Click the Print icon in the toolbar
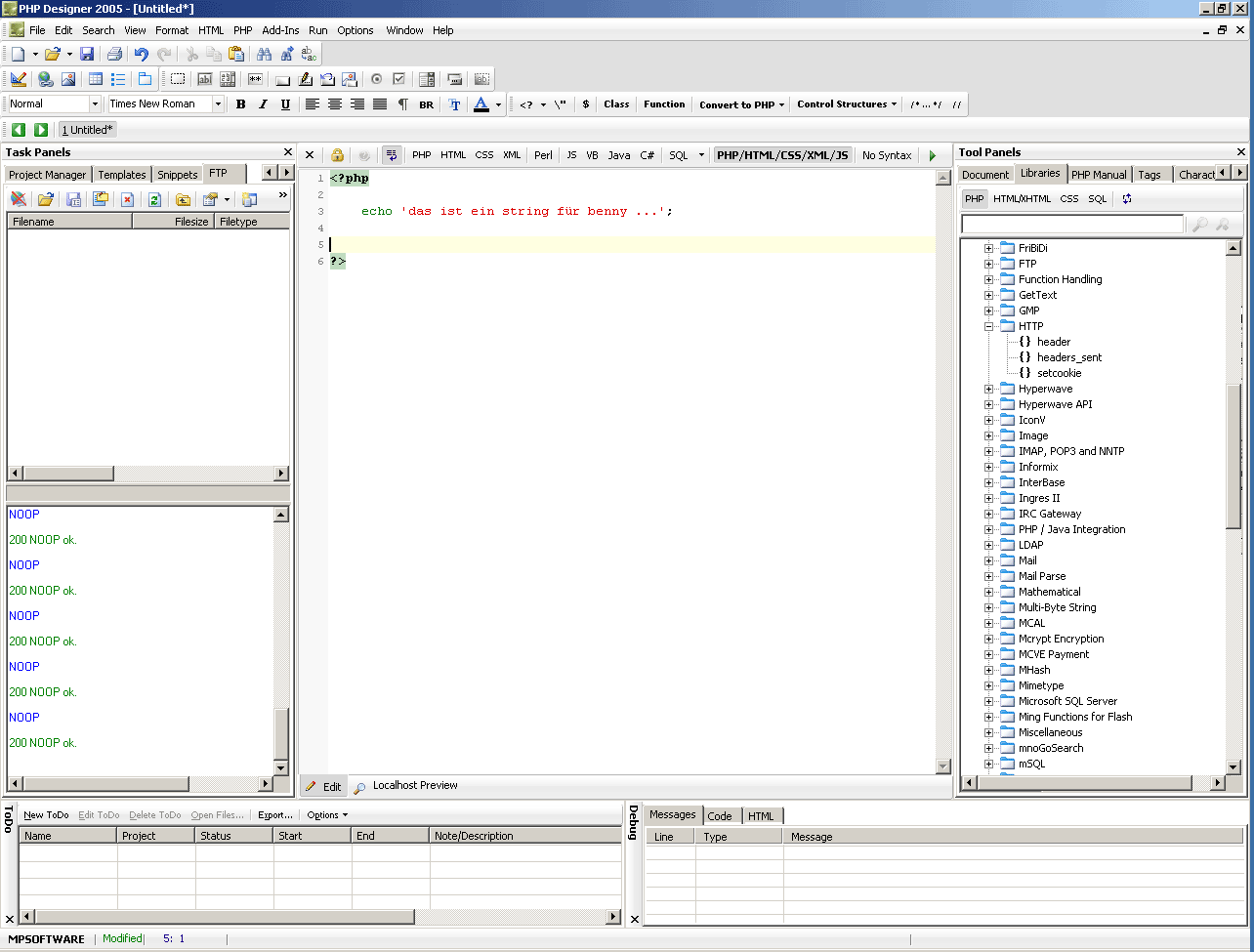This screenshot has height=952, width=1254. 114,55
